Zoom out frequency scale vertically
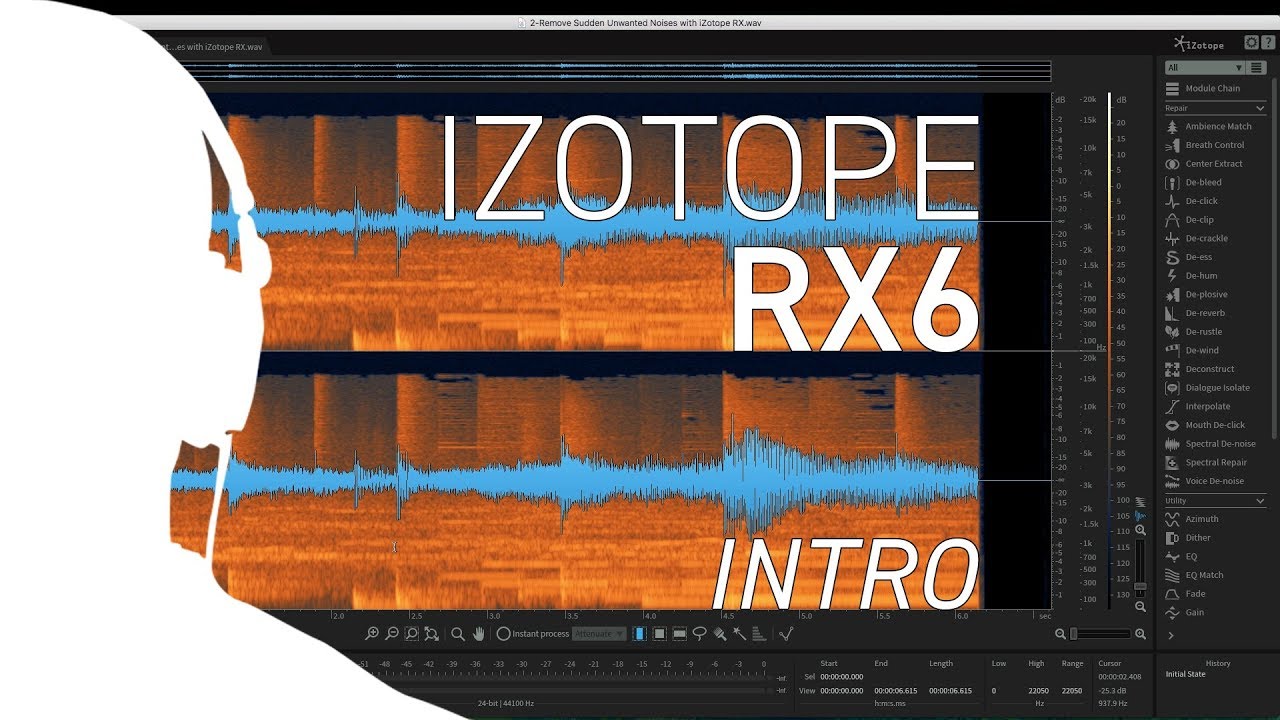 coord(1140,606)
